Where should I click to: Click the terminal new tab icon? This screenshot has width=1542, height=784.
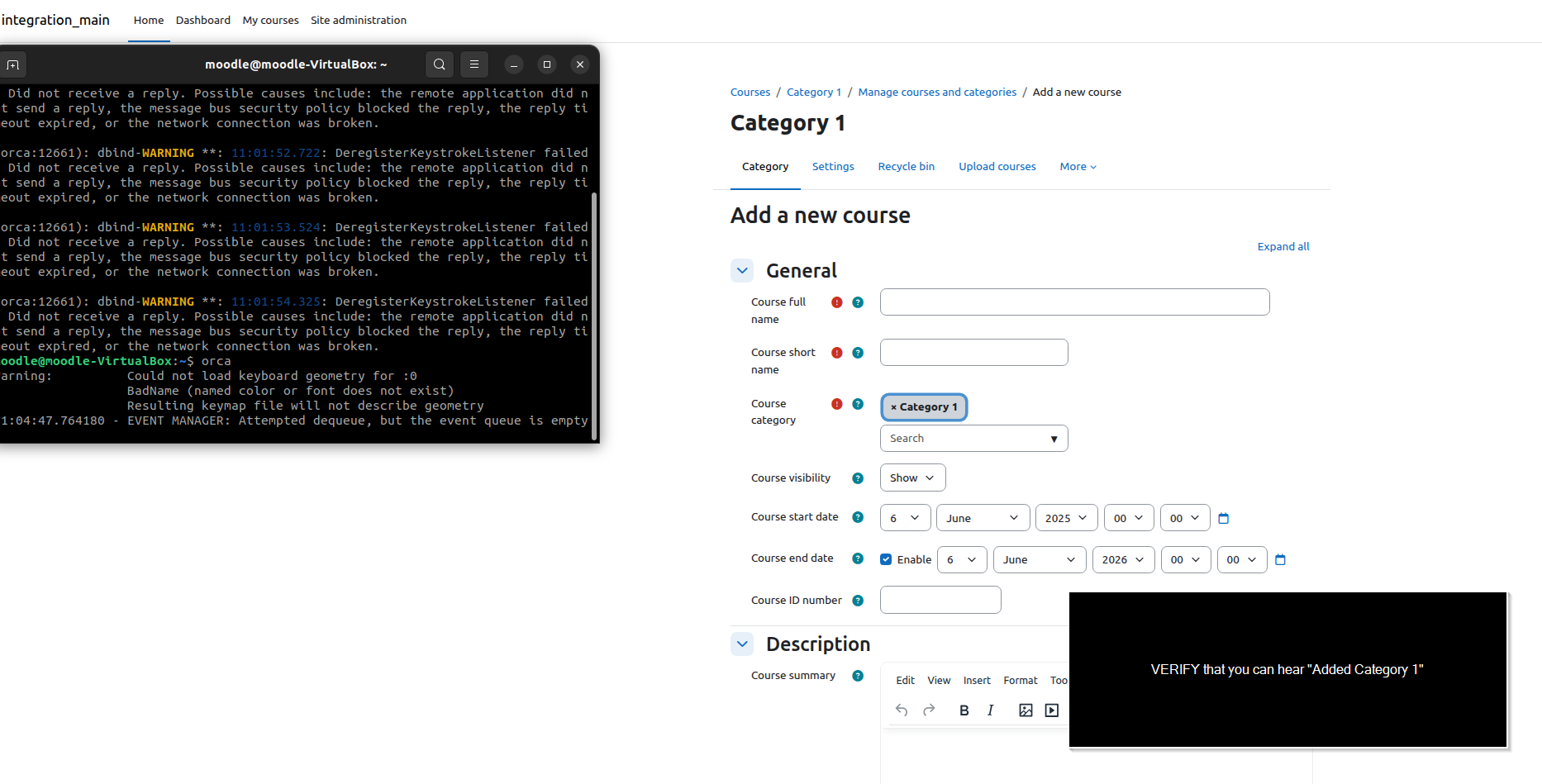[13, 64]
